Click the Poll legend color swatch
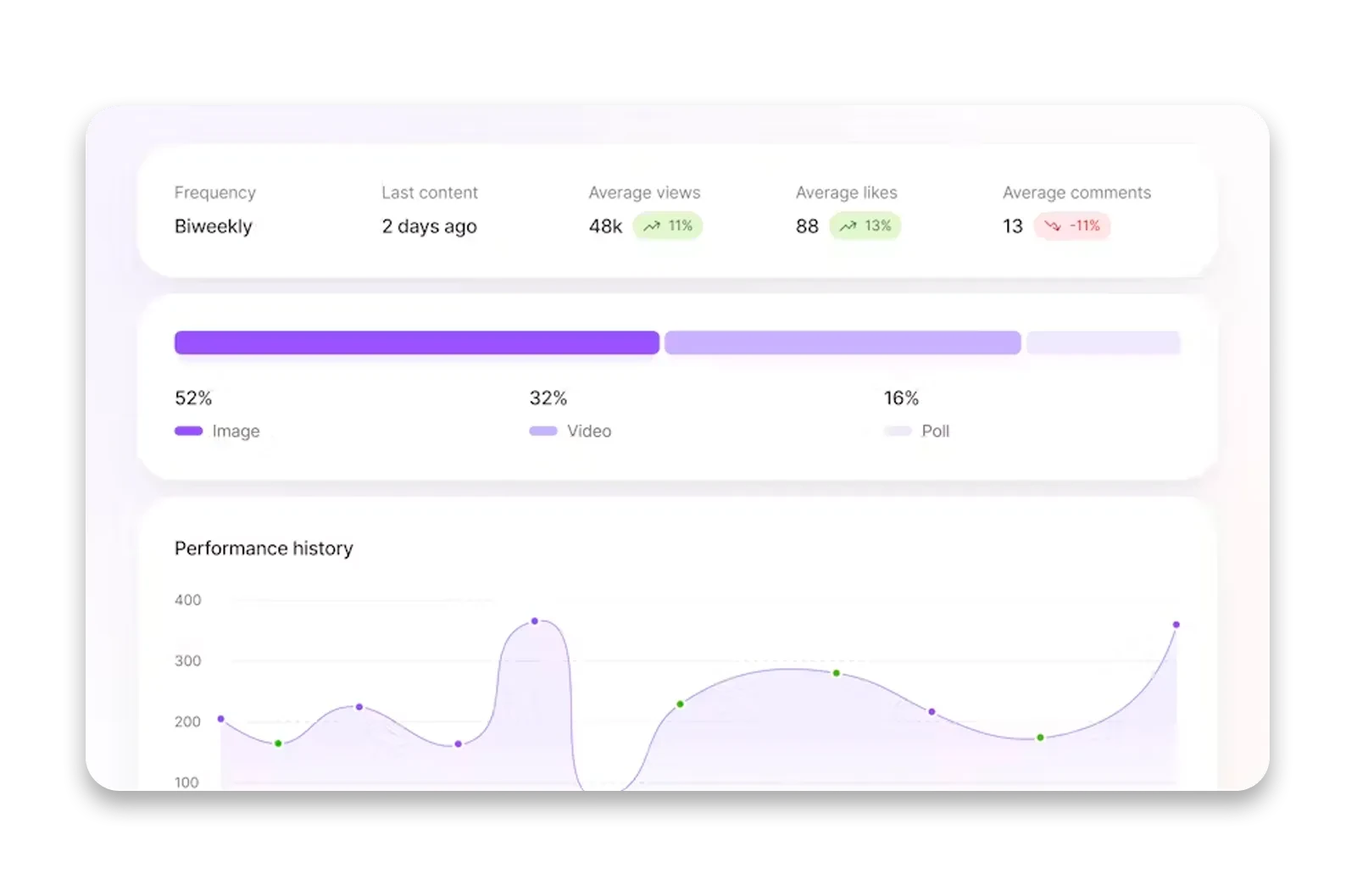Image resolution: width=1357 pixels, height=896 pixels. (x=898, y=431)
